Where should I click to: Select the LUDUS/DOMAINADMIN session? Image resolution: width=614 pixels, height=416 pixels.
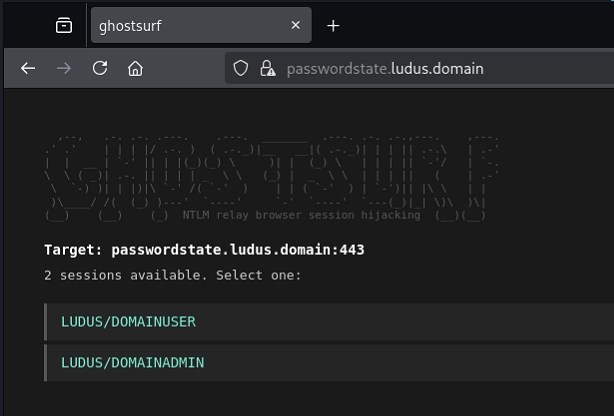pos(132,362)
